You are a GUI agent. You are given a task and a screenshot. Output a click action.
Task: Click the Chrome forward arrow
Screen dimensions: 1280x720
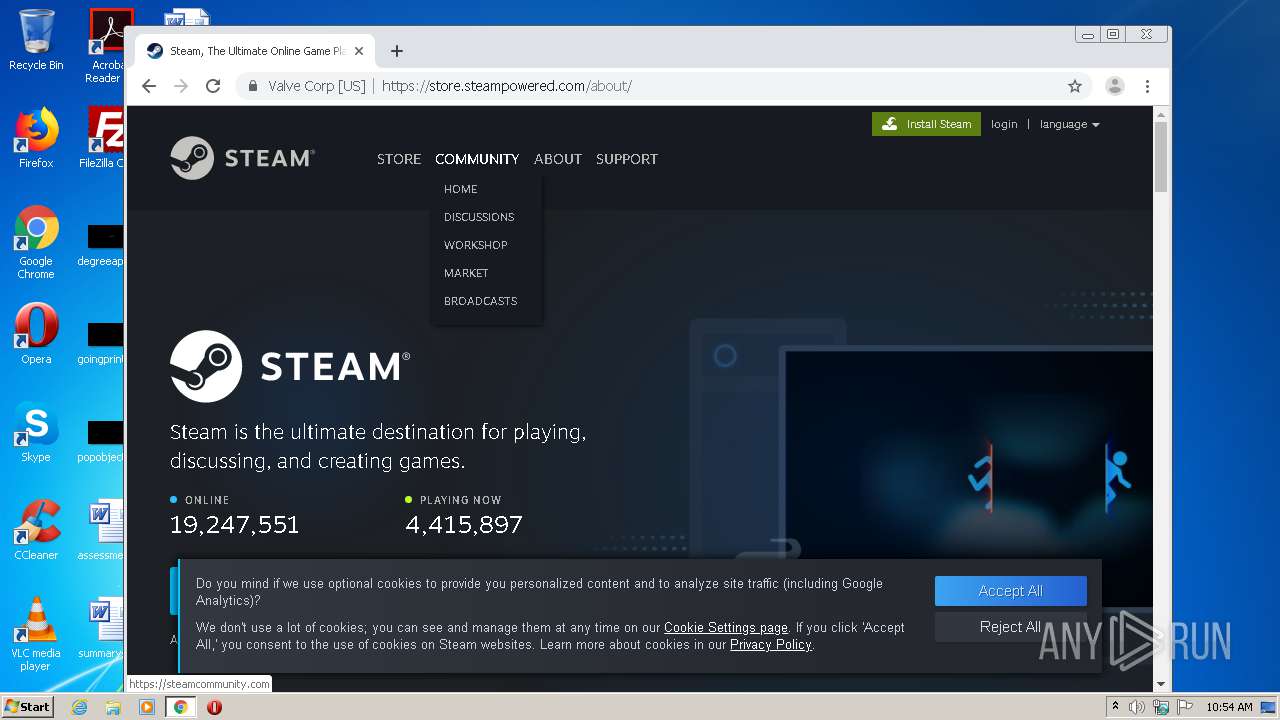click(181, 86)
